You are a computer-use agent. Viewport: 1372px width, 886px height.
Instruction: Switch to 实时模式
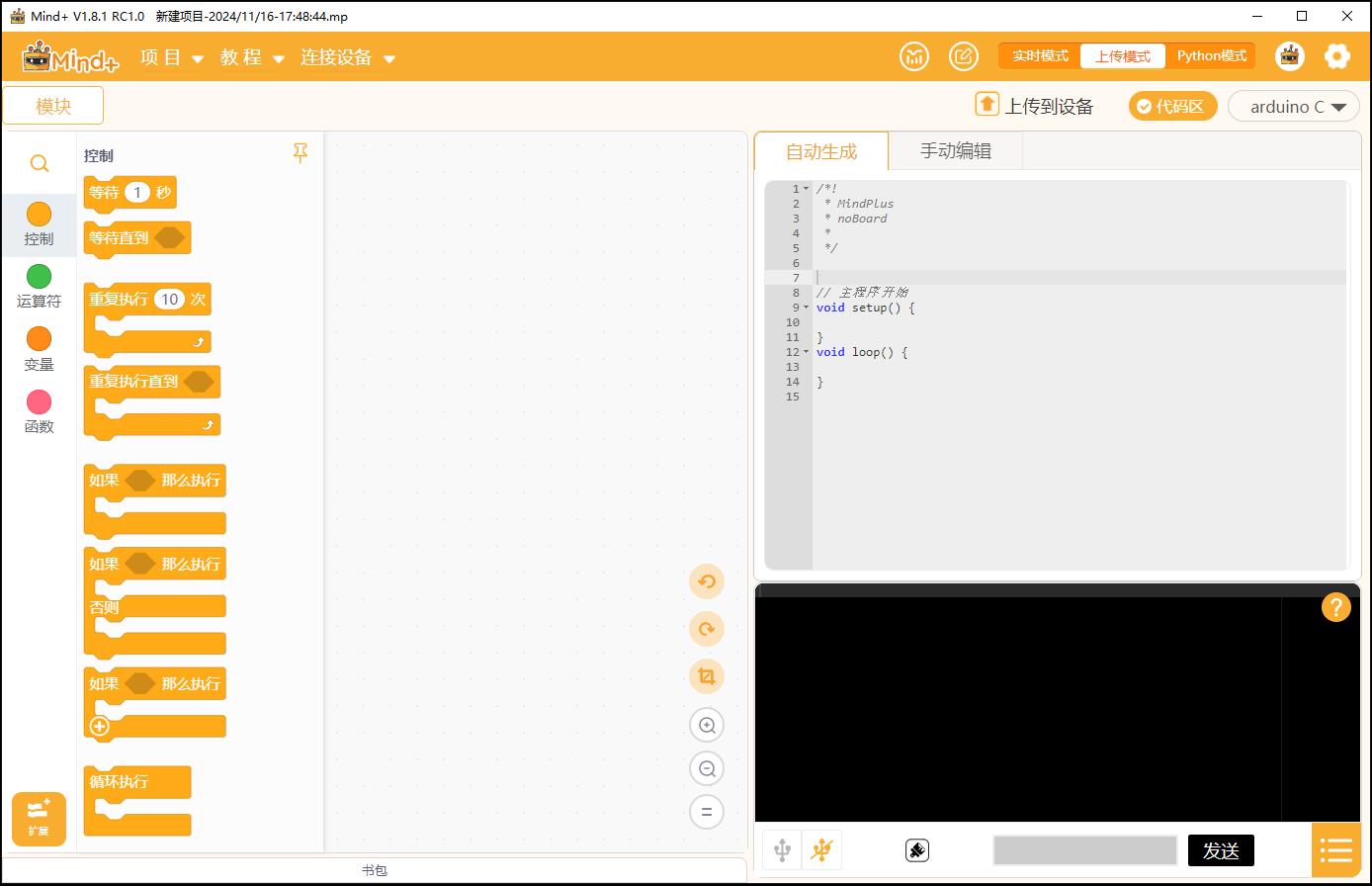coord(1040,56)
